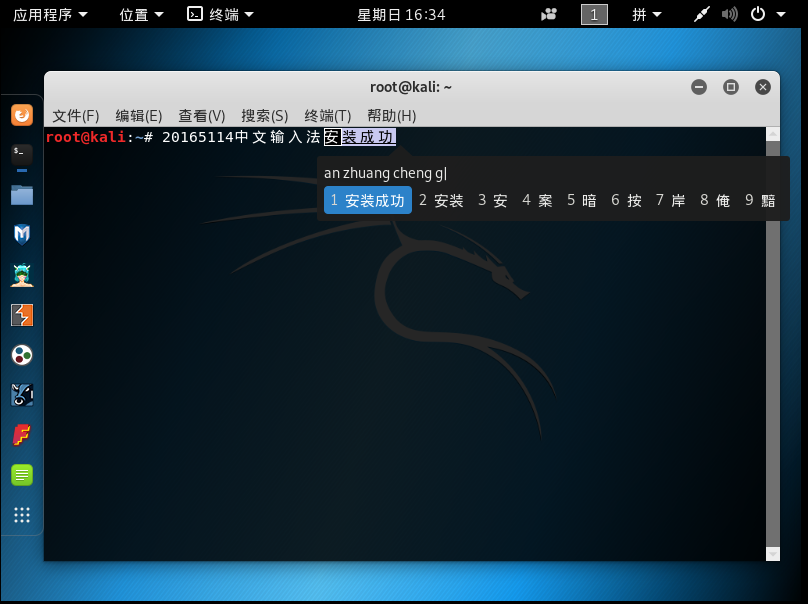Screen dimensions: 808x604
Task: Click the screen recording camera icon
Action: click(x=549, y=14)
